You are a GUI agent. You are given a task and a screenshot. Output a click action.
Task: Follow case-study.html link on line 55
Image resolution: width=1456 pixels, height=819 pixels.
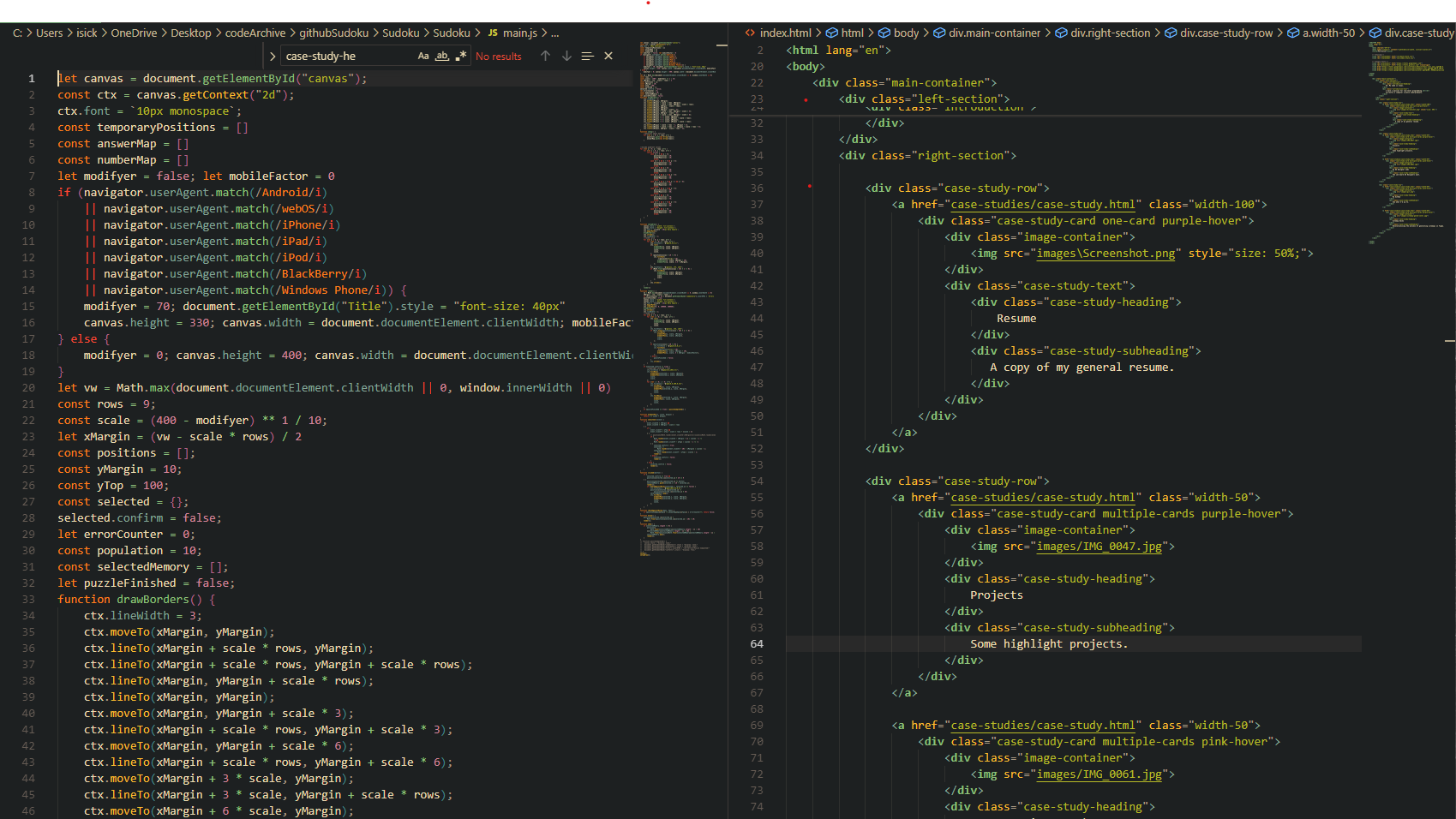1043,497
